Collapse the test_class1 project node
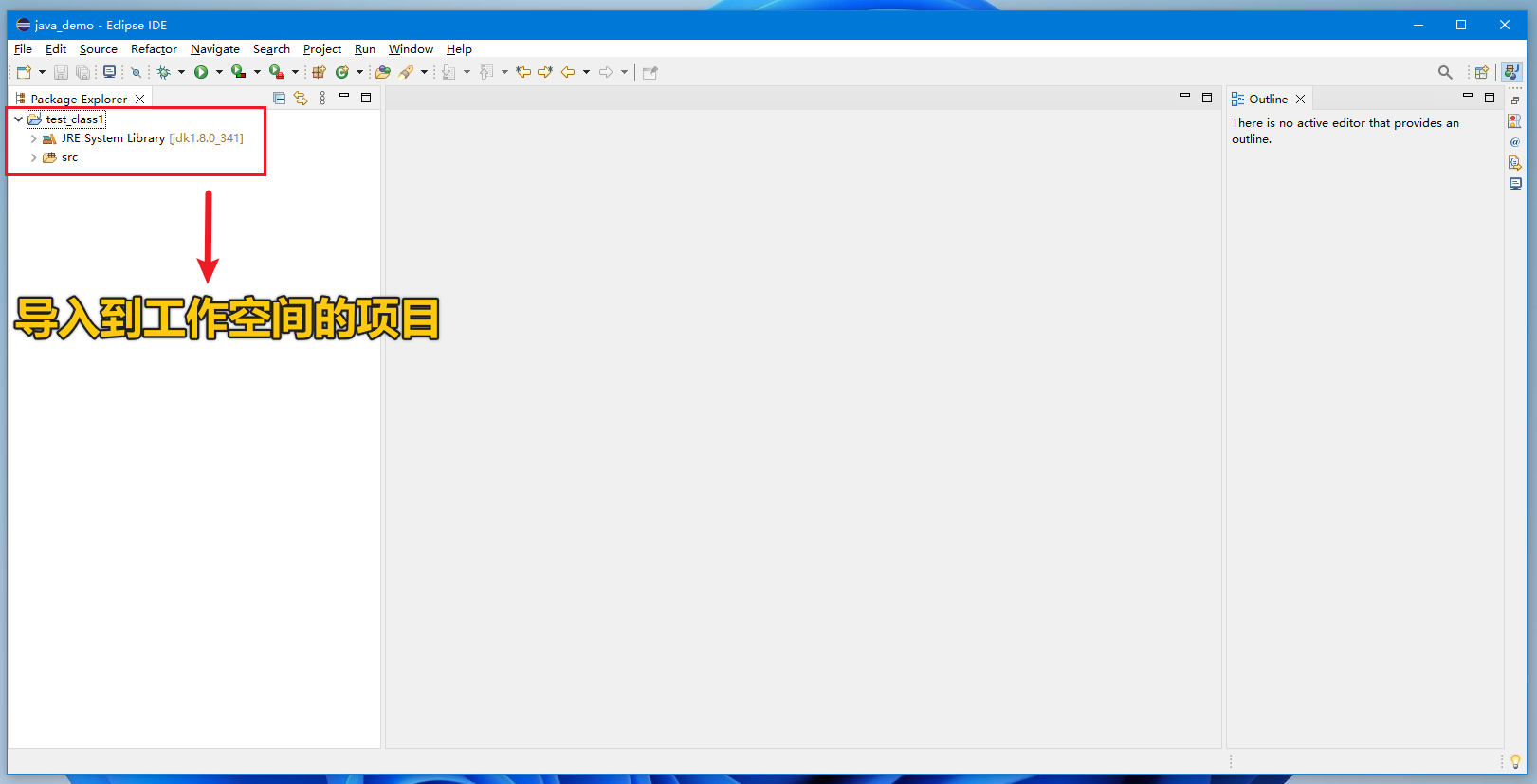Screen dimensions: 1537x784 [x=18, y=119]
